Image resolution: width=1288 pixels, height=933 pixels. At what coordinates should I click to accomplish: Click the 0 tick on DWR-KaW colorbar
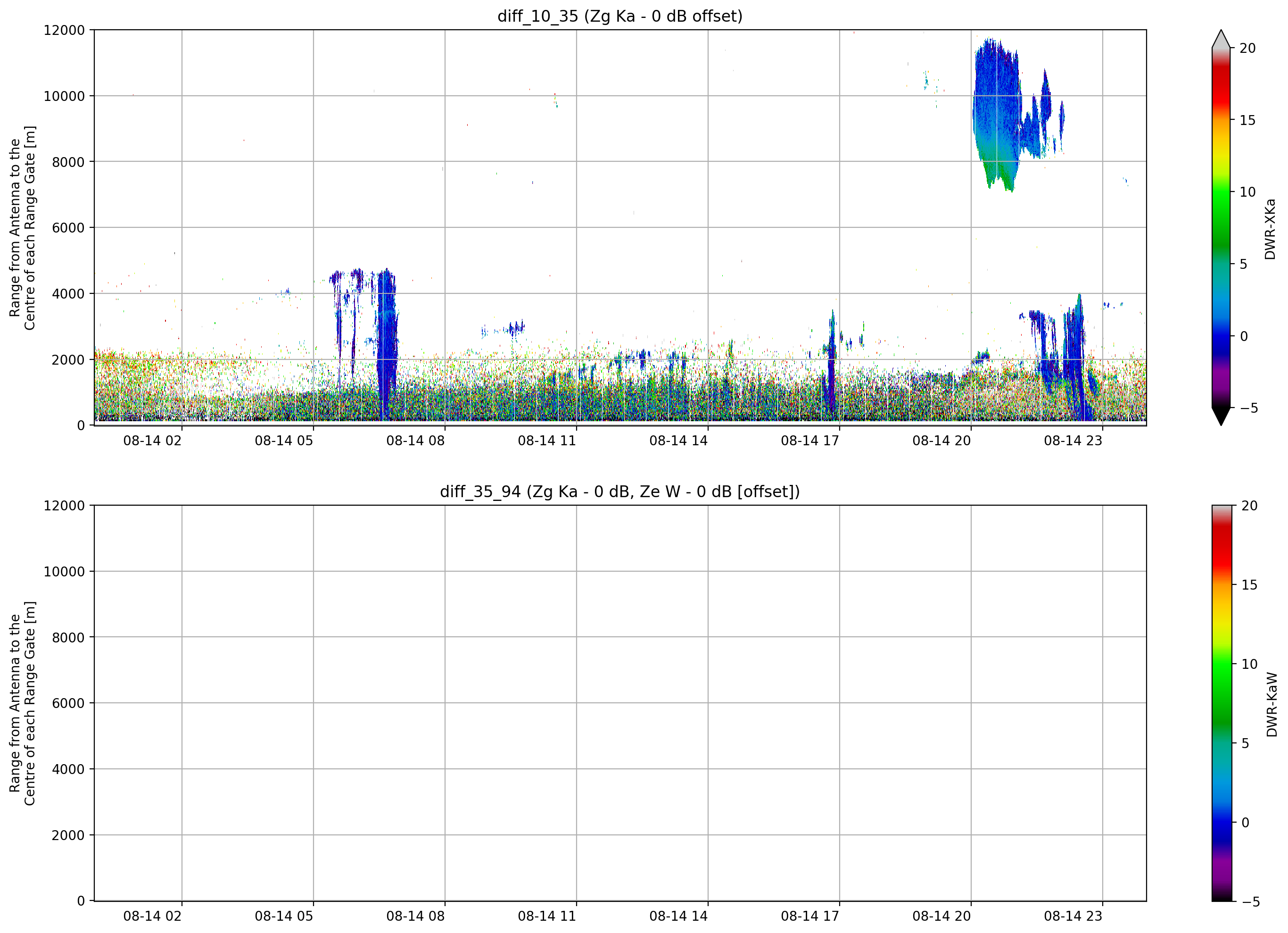[1246, 823]
